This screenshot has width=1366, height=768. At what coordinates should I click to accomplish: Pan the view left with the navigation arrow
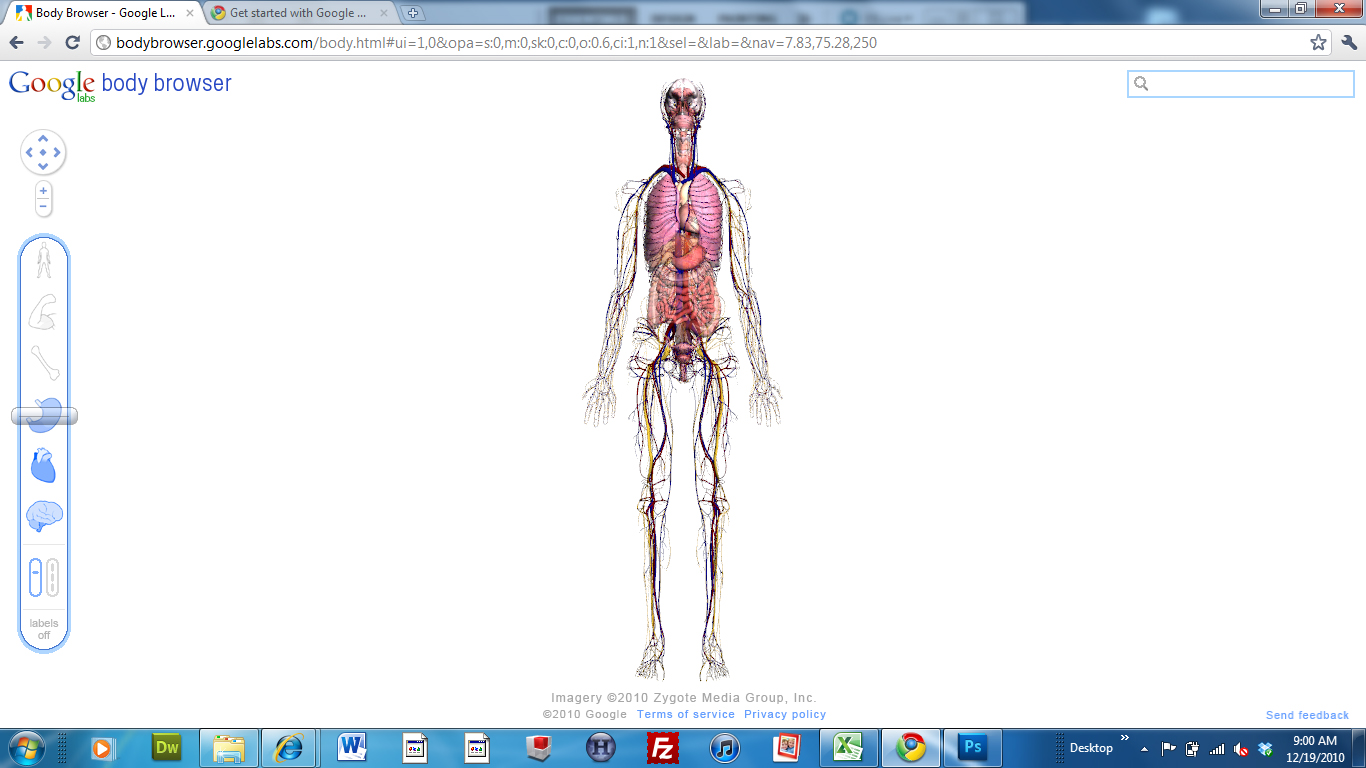click(30, 153)
